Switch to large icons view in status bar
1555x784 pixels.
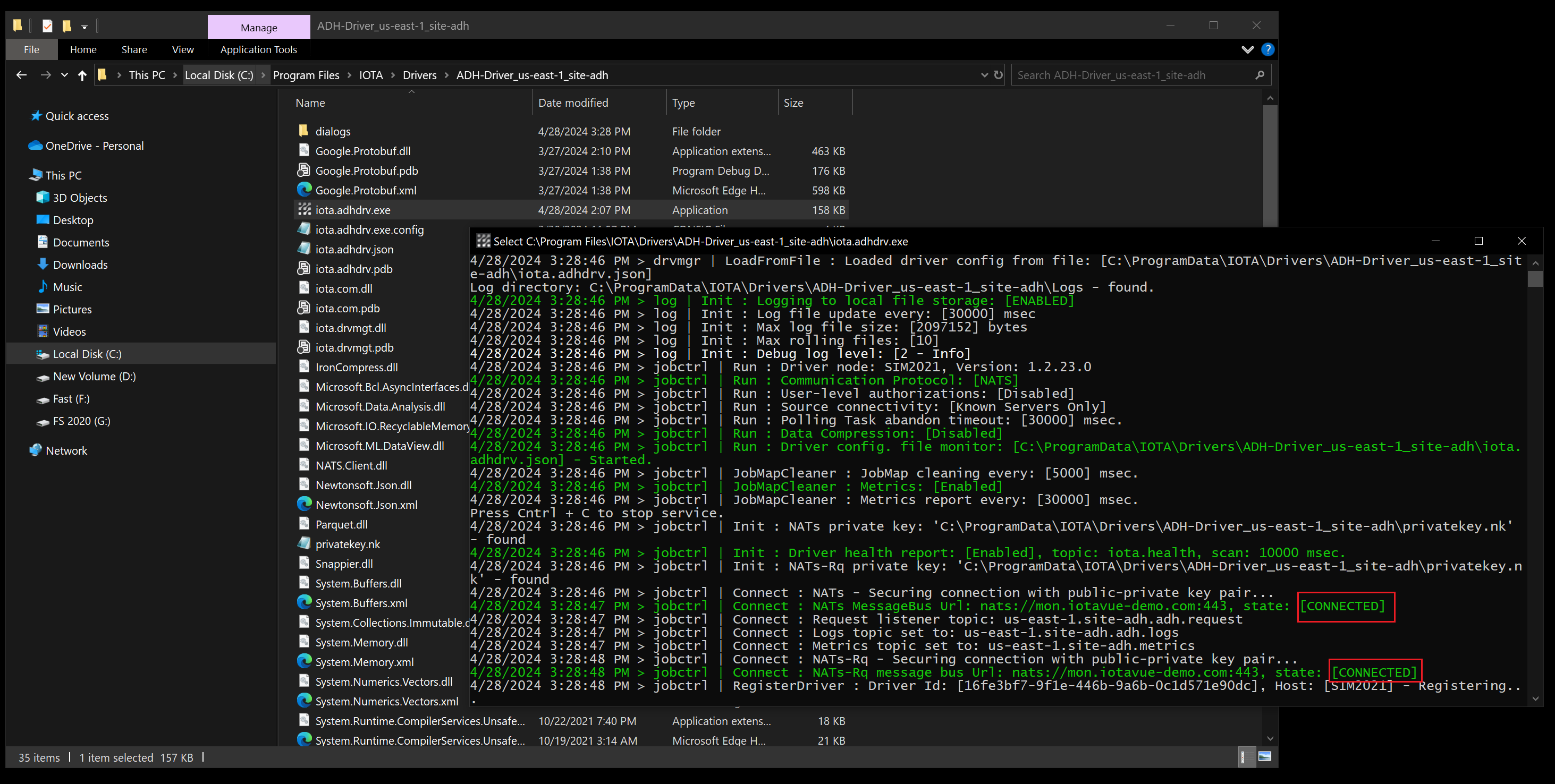click(1265, 757)
